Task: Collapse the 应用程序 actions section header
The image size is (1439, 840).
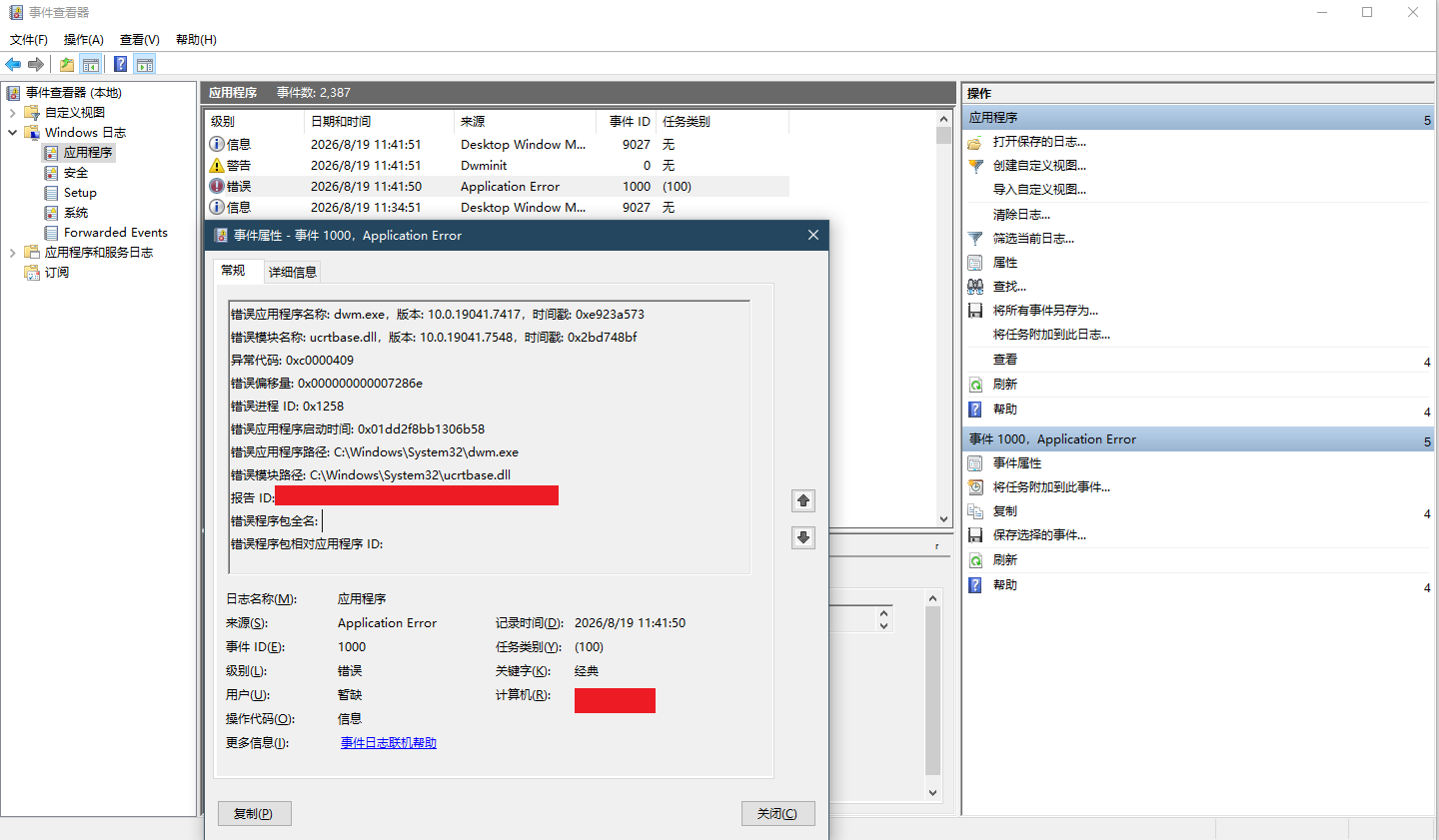Action: [1198, 118]
